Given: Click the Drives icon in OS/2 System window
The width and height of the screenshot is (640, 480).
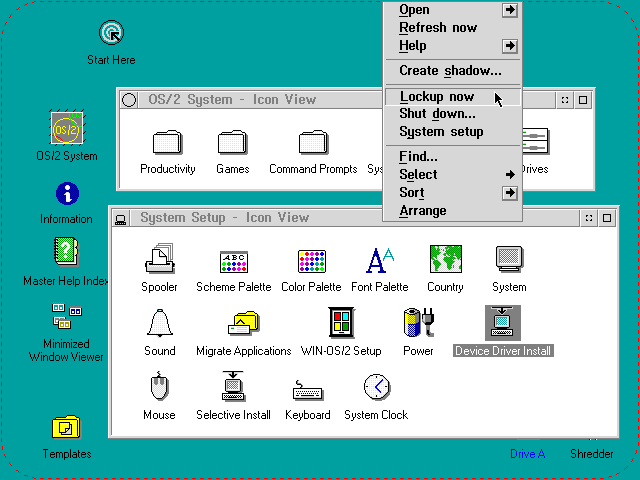Looking at the screenshot, I should [536, 141].
